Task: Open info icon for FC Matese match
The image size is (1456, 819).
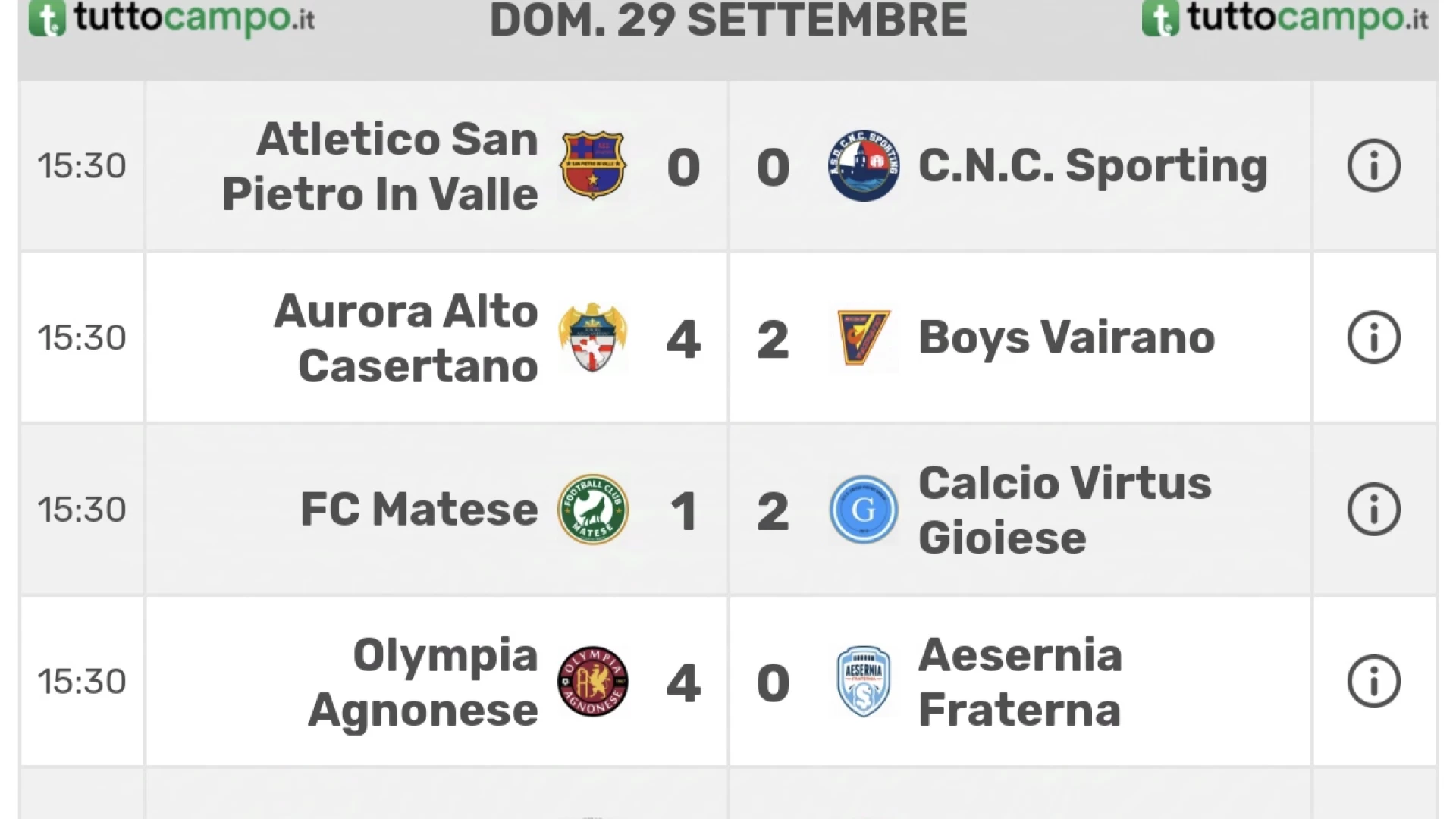Action: point(1373,510)
